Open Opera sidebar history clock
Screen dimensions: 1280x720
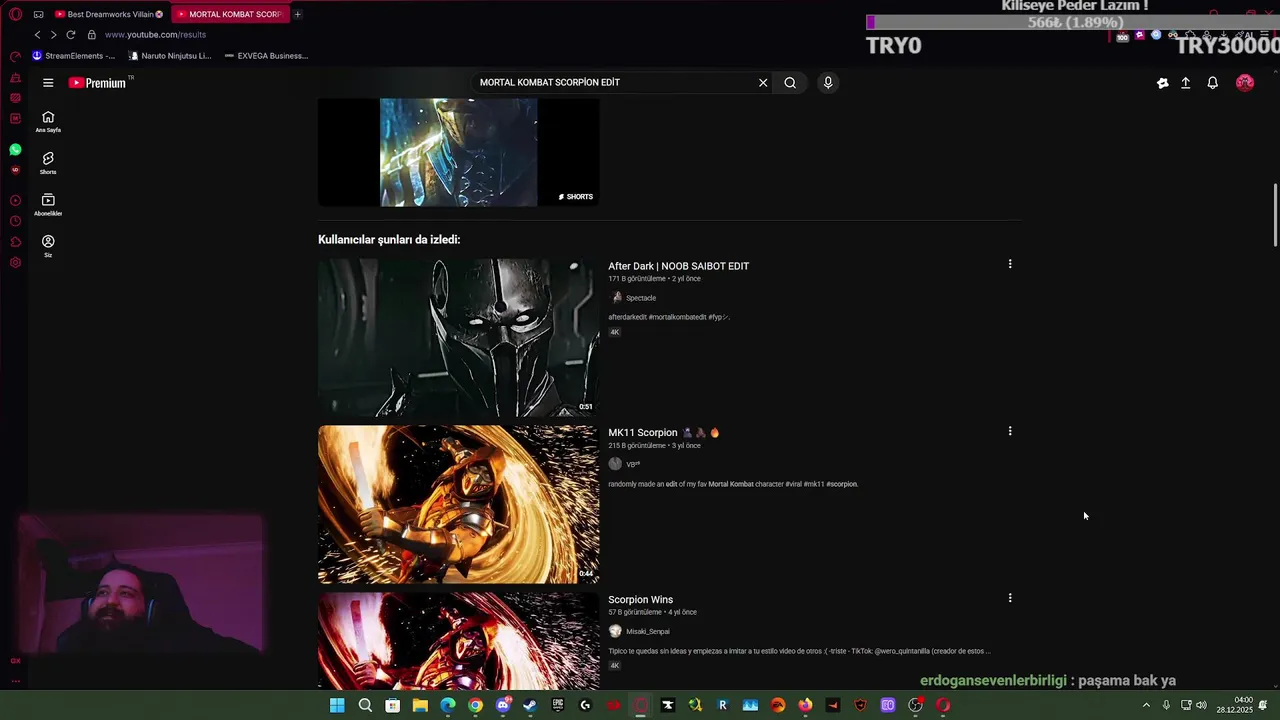click(15, 221)
